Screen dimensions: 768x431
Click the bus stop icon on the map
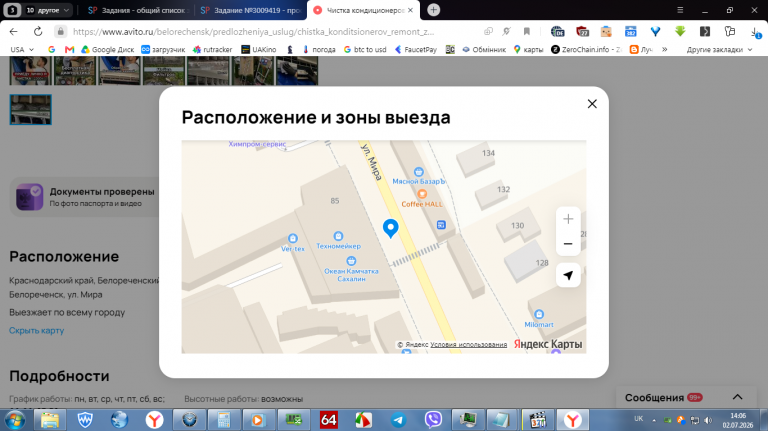[441, 225]
